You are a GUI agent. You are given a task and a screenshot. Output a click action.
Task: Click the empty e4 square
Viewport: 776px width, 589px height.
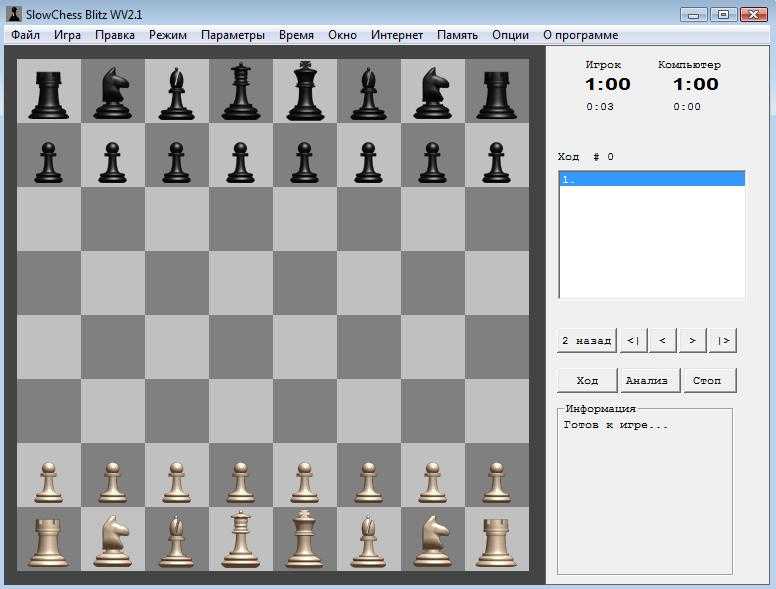304,347
